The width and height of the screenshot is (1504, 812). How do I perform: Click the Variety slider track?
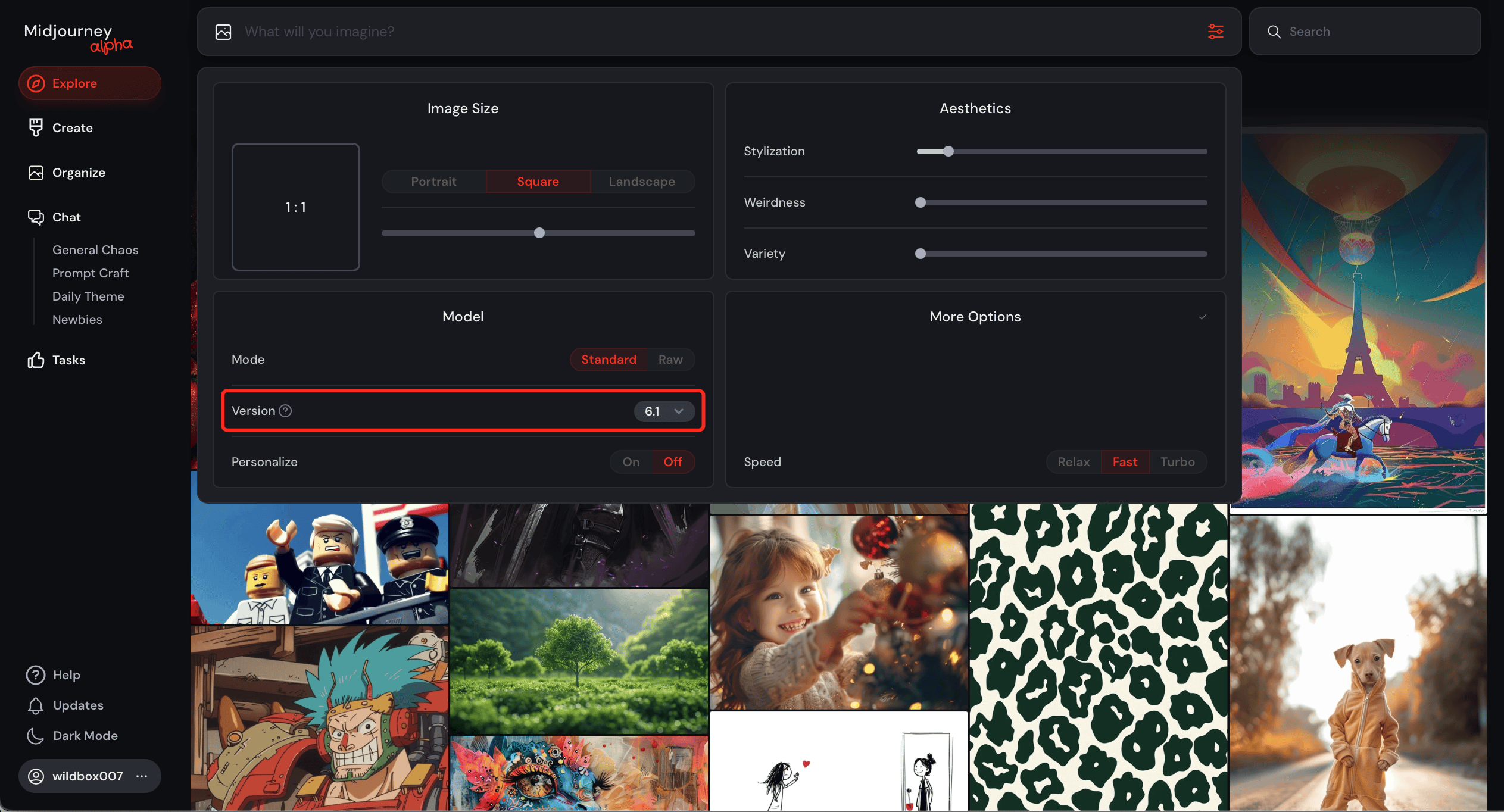click(1062, 254)
